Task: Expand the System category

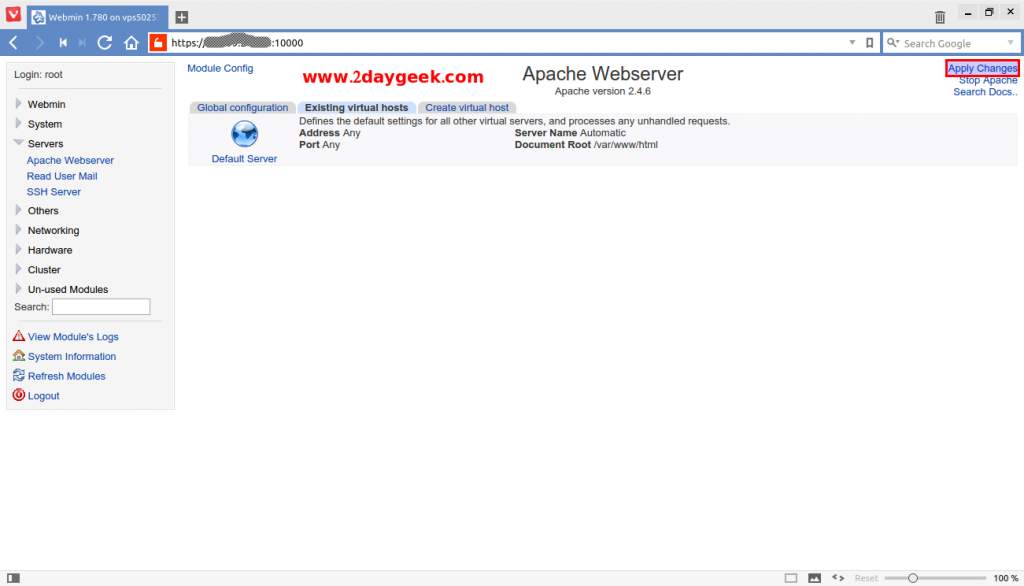Action: (18, 123)
